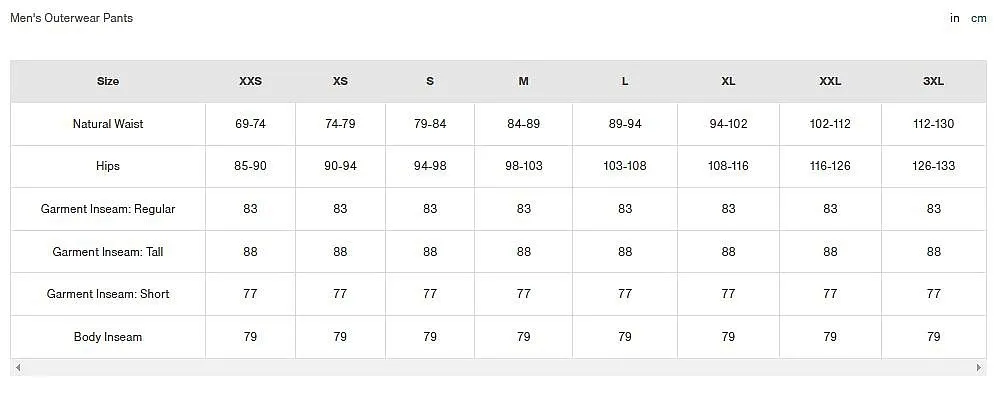Click the Garment Inseam: Tall row label
Image resolution: width=1000 pixels, height=400 pixels.
[108, 251]
